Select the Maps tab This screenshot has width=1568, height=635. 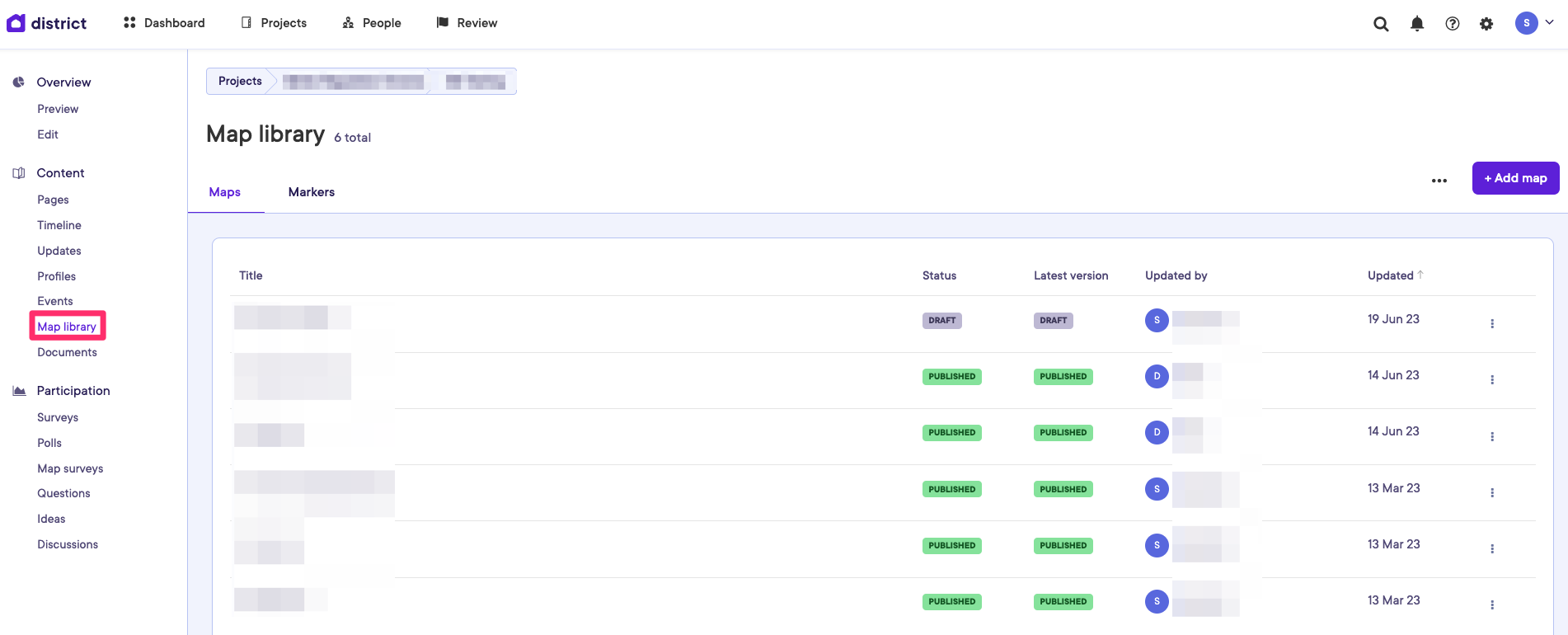click(224, 192)
